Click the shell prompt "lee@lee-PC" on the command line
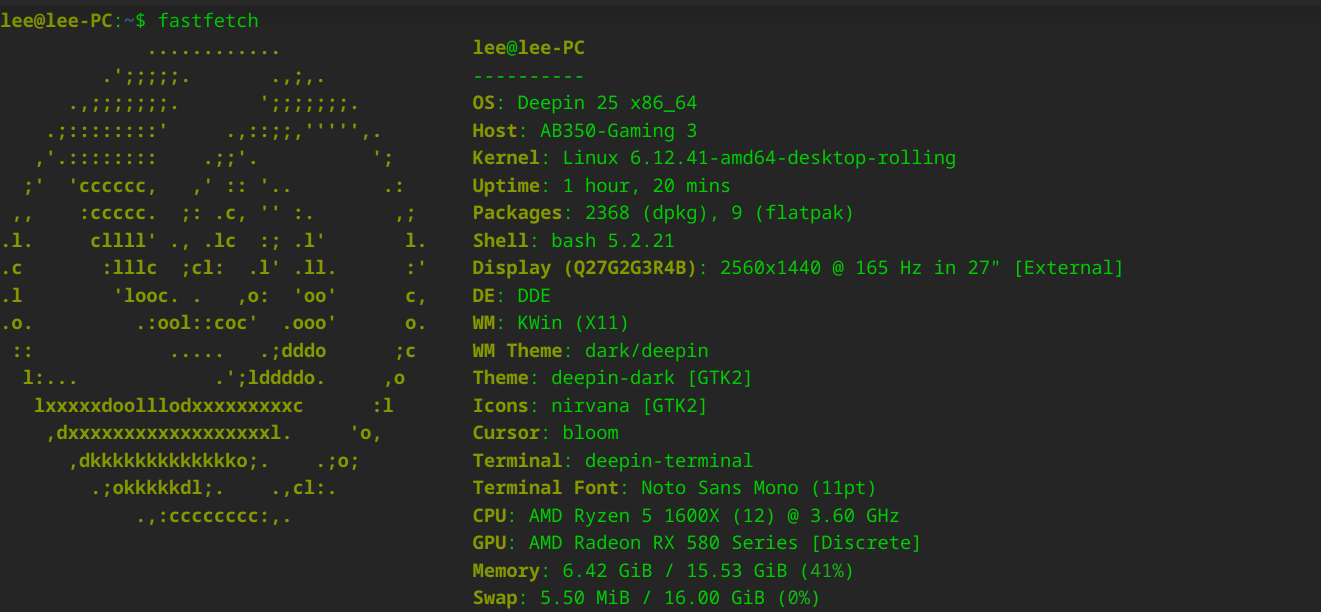 (x=57, y=21)
